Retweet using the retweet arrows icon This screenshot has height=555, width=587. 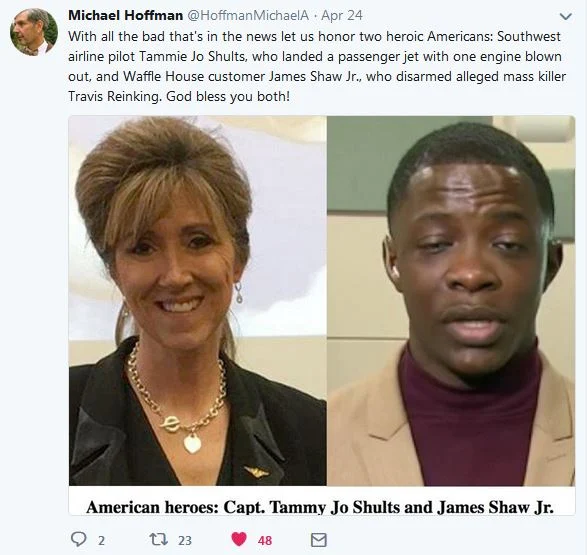click(x=158, y=539)
